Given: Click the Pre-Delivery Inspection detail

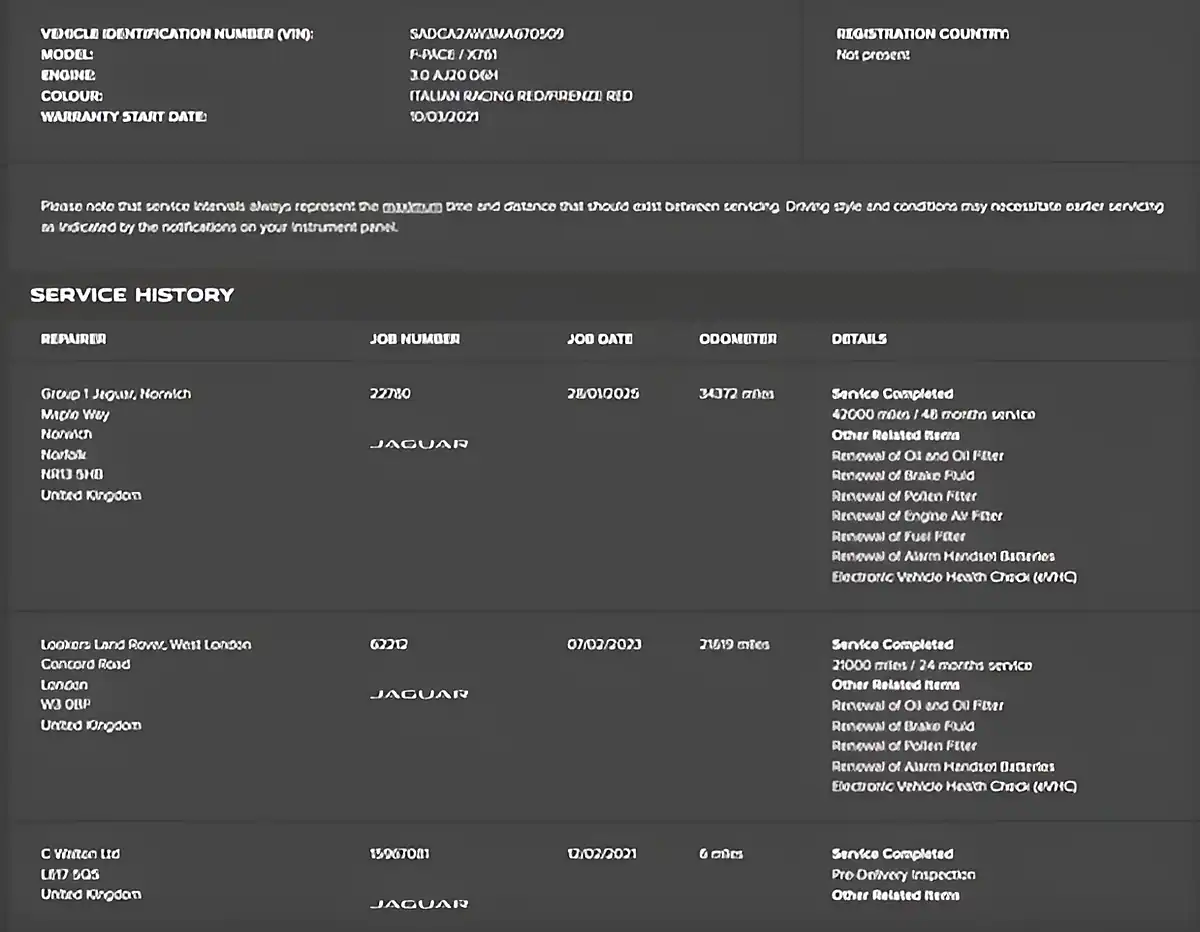Looking at the screenshot, I should [x=903, y=874].
